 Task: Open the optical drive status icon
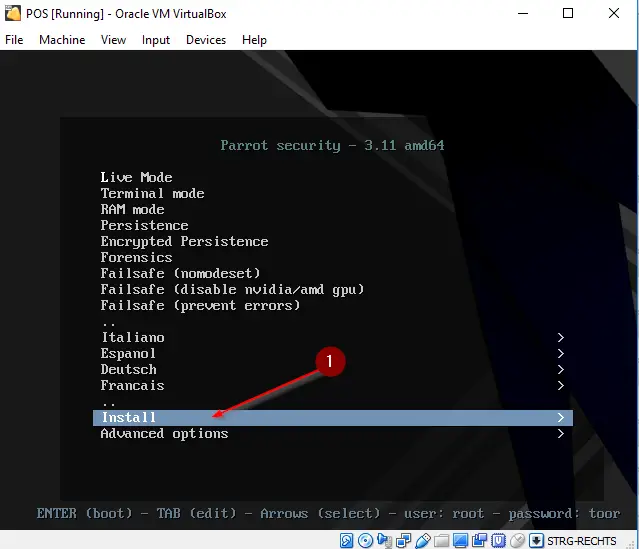pos(365,541)
